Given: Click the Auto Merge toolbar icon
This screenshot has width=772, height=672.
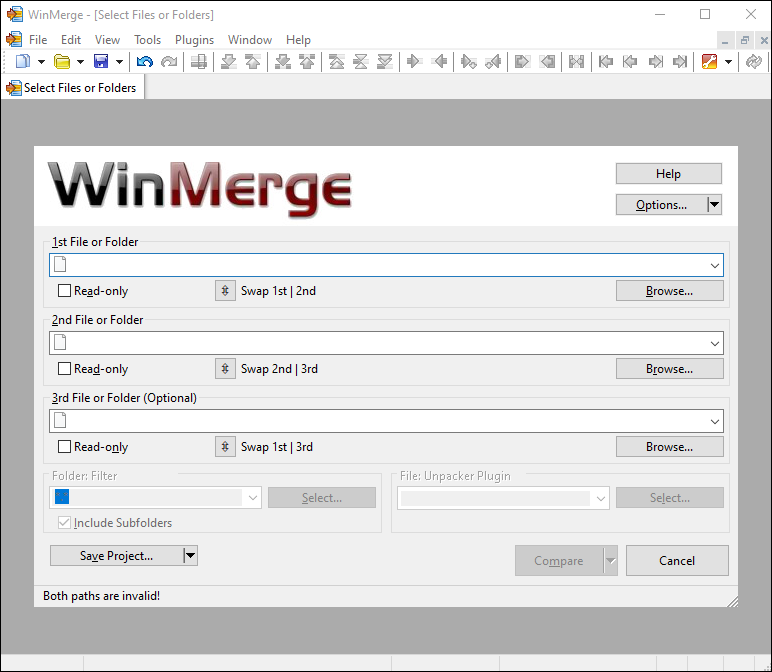Looking at the screenshot, I should point(576,62).
